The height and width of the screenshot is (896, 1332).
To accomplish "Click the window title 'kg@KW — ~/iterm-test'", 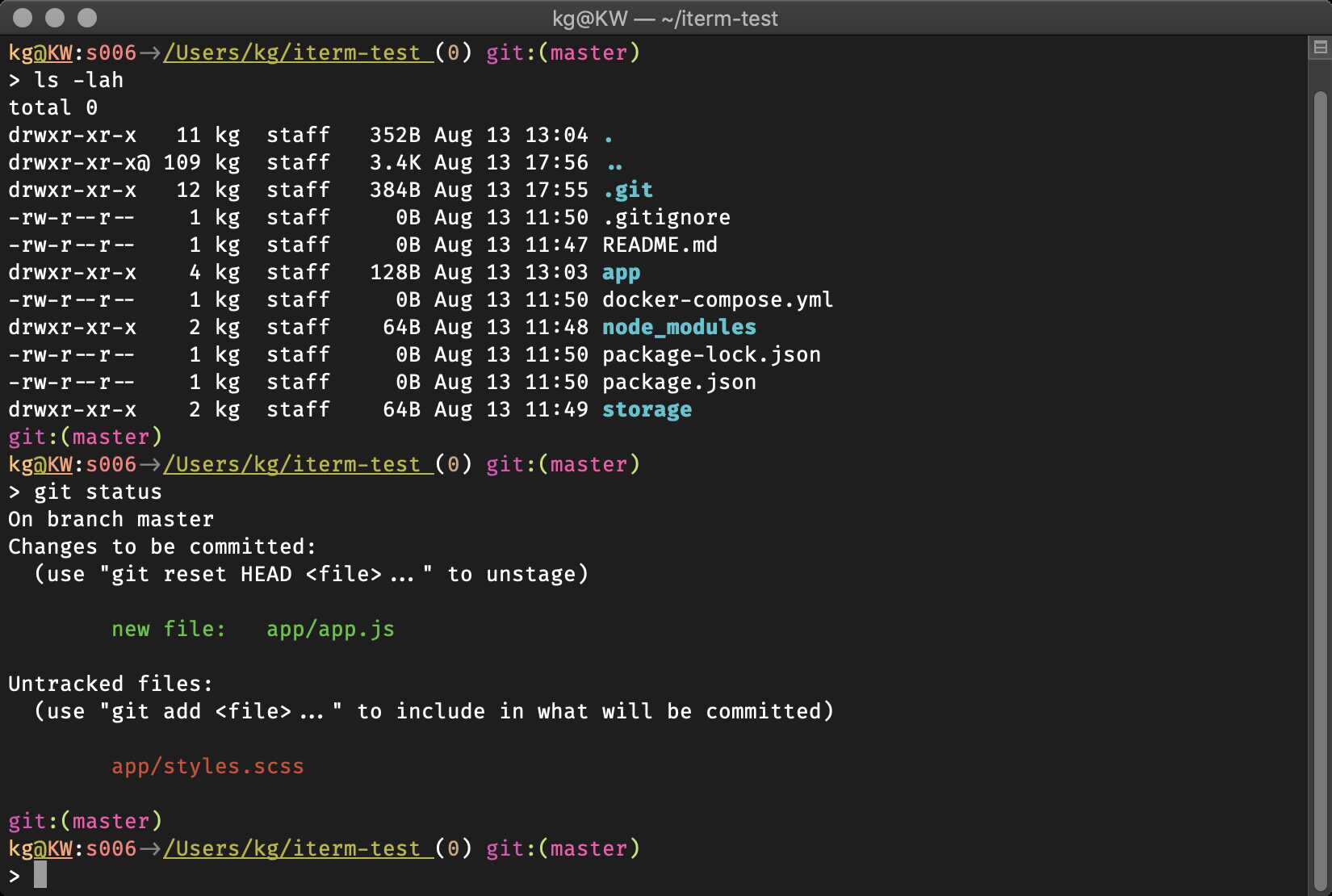I will (x=665, y=19).
